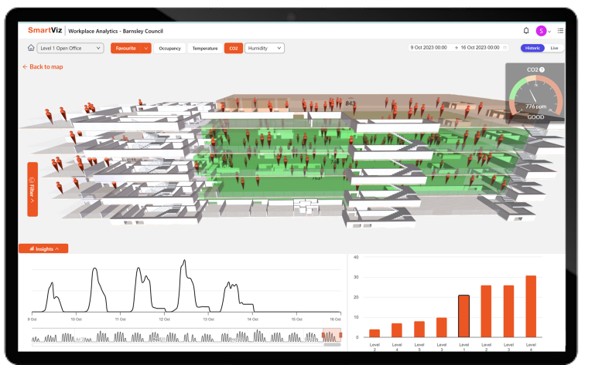
Task: Open the hamburger list menu icon
Action: coord(560,31)
